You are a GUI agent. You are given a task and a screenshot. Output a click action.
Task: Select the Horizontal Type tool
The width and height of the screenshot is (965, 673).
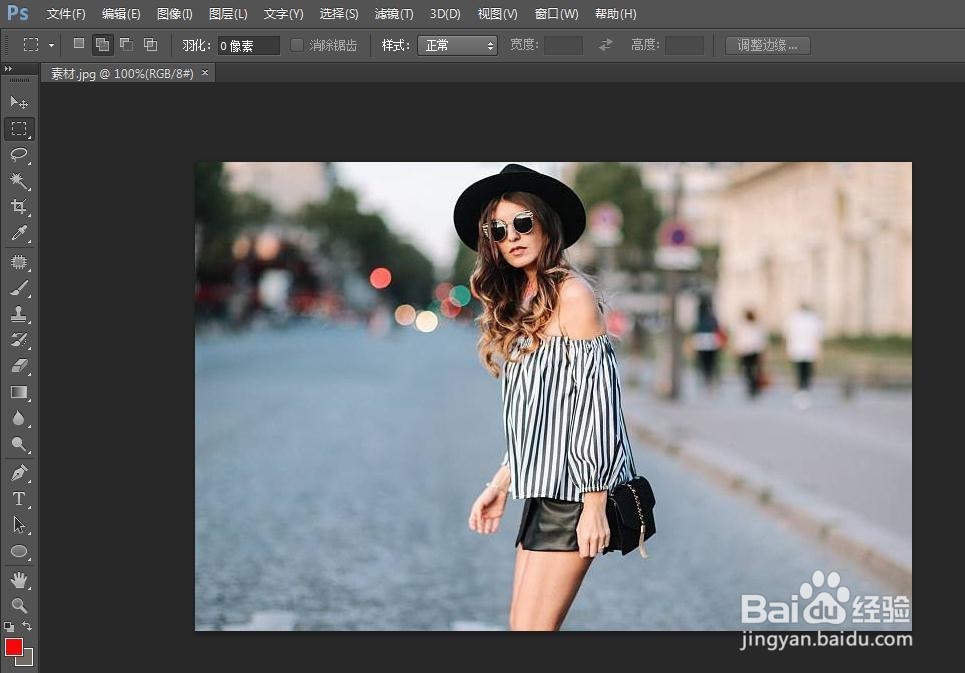(x=19, y=499)
